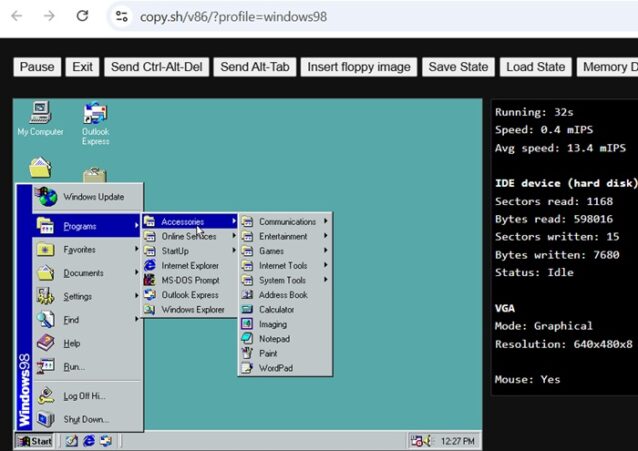Click Insert floppy image button

tap(359, 67)
